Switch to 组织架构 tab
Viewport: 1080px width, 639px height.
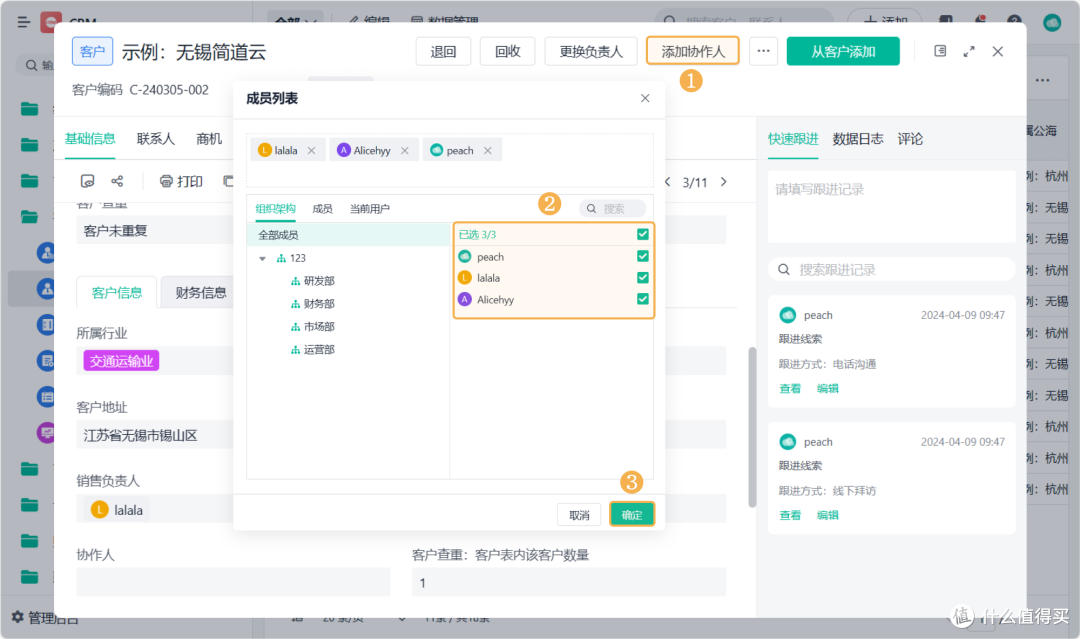pyautogui.click(x=276, y=209)
